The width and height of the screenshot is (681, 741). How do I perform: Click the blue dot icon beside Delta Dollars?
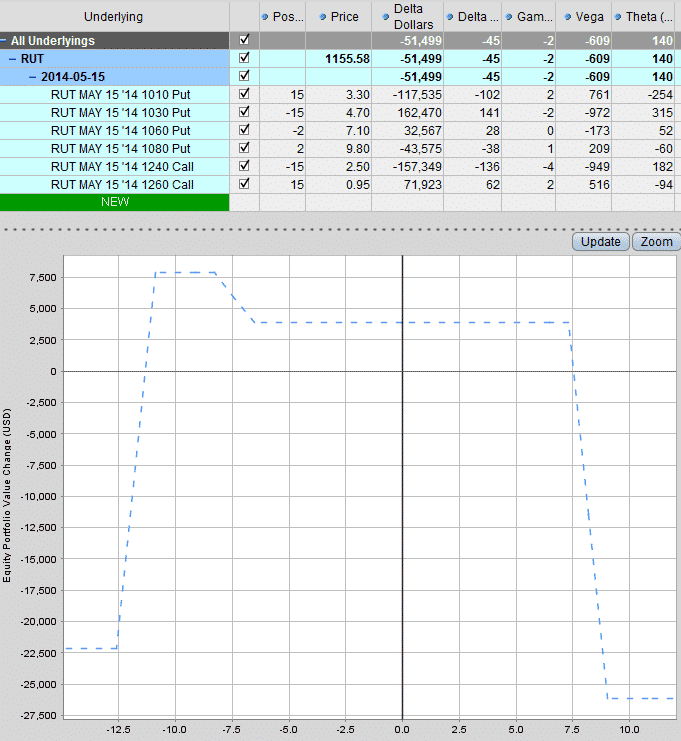coord(386,17)
